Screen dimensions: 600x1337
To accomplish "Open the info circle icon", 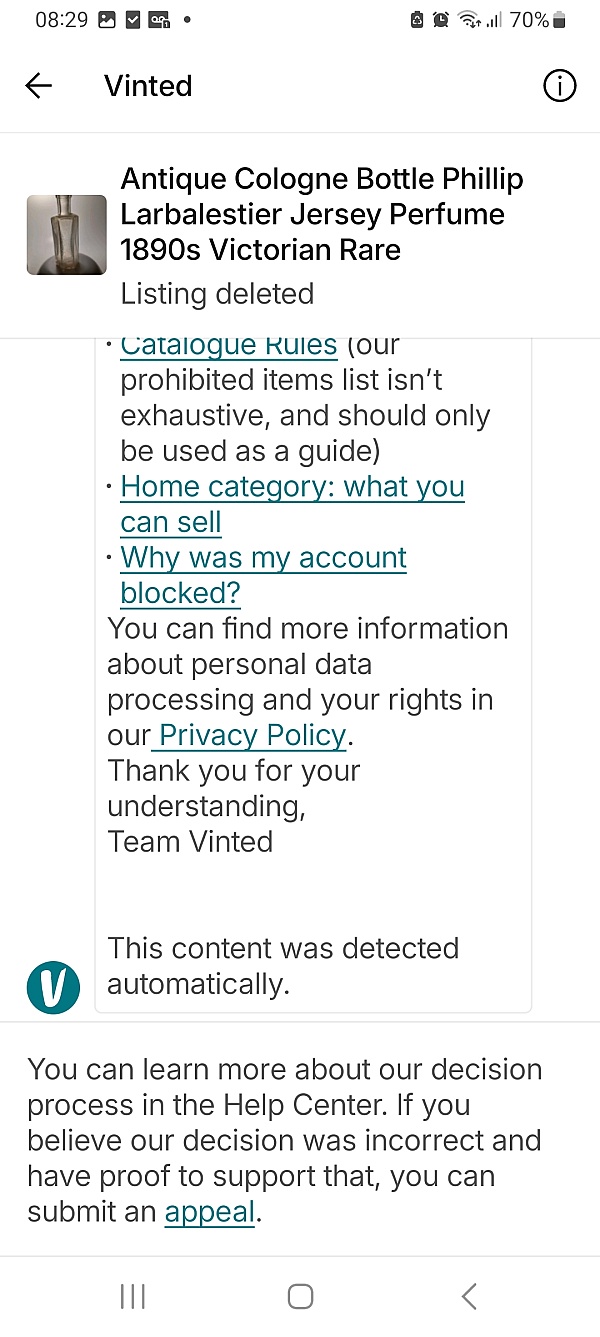I will [559, 86].
